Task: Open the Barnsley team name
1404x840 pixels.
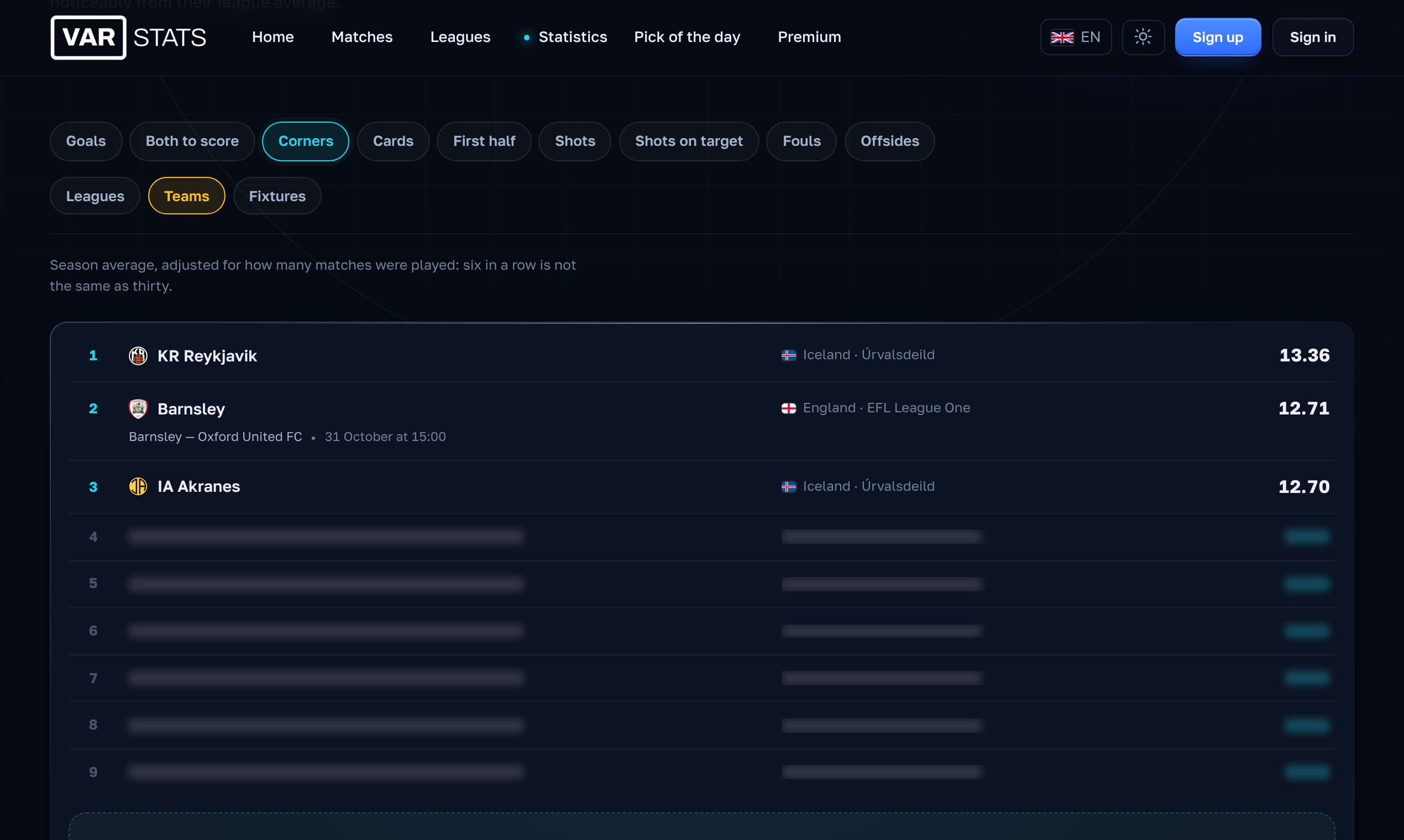Action: click(x=191, y=409)
